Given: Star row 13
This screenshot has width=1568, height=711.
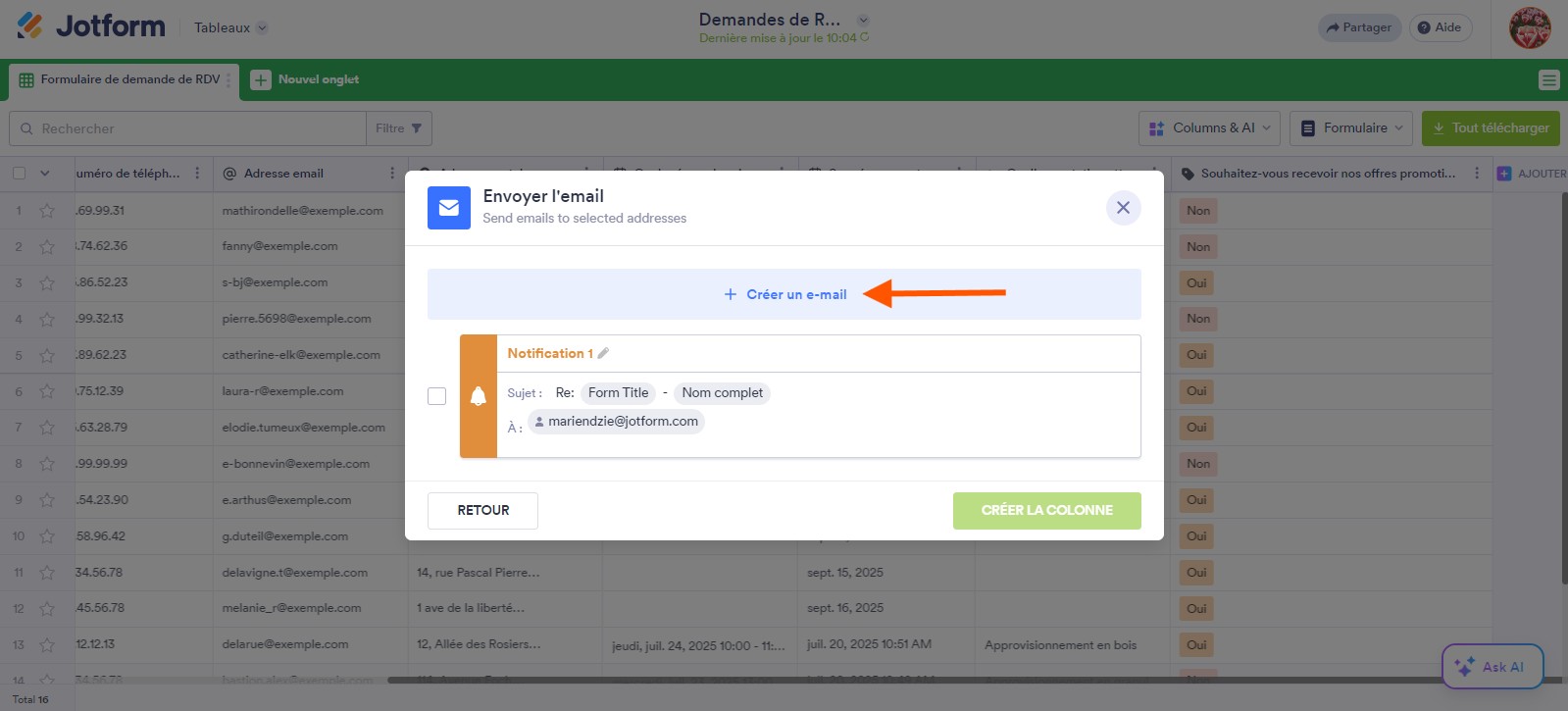Looking at the screenshot, I should 46,645.
